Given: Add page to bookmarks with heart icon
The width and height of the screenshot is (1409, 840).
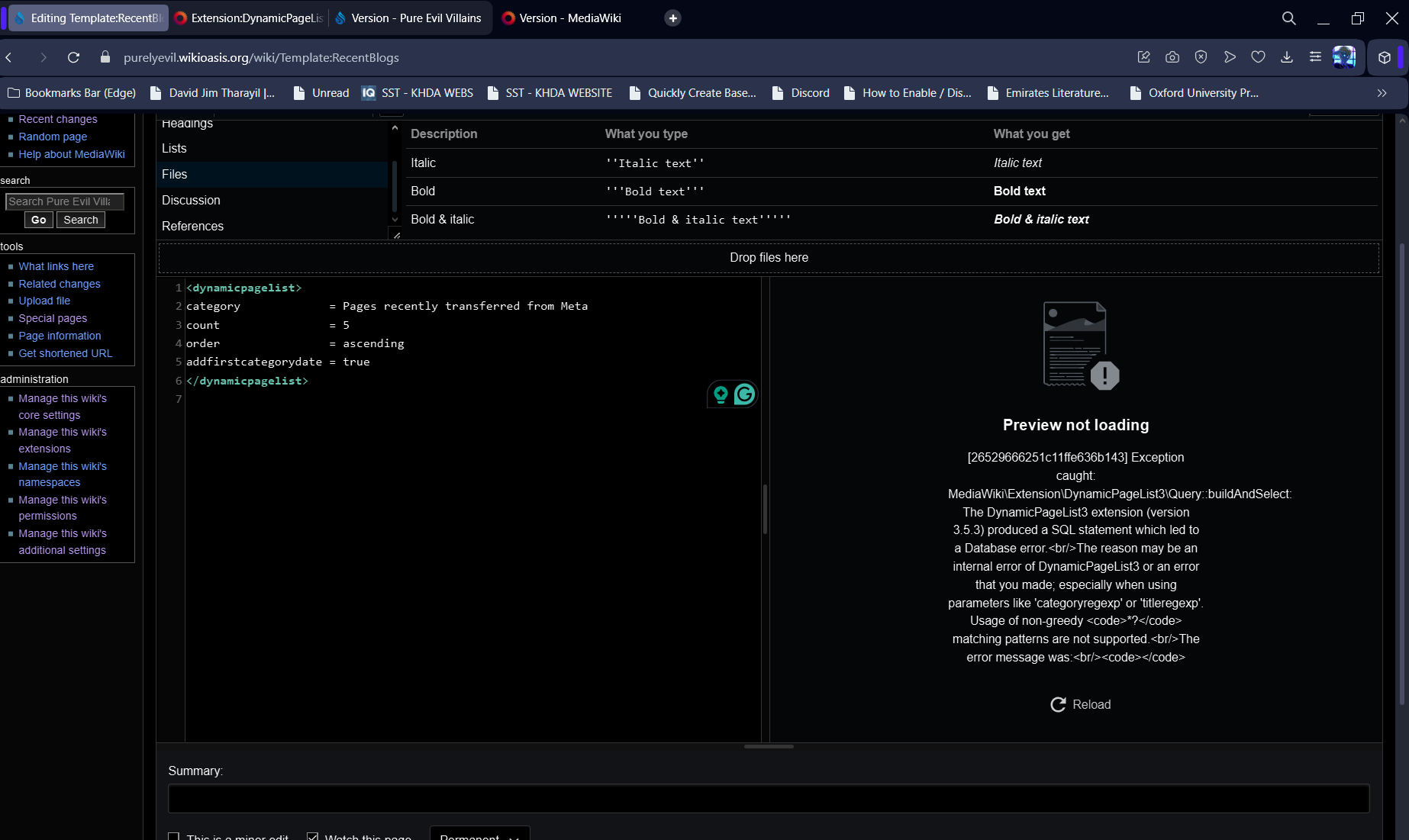Looking at the screenshot, I should [1258, 57].
